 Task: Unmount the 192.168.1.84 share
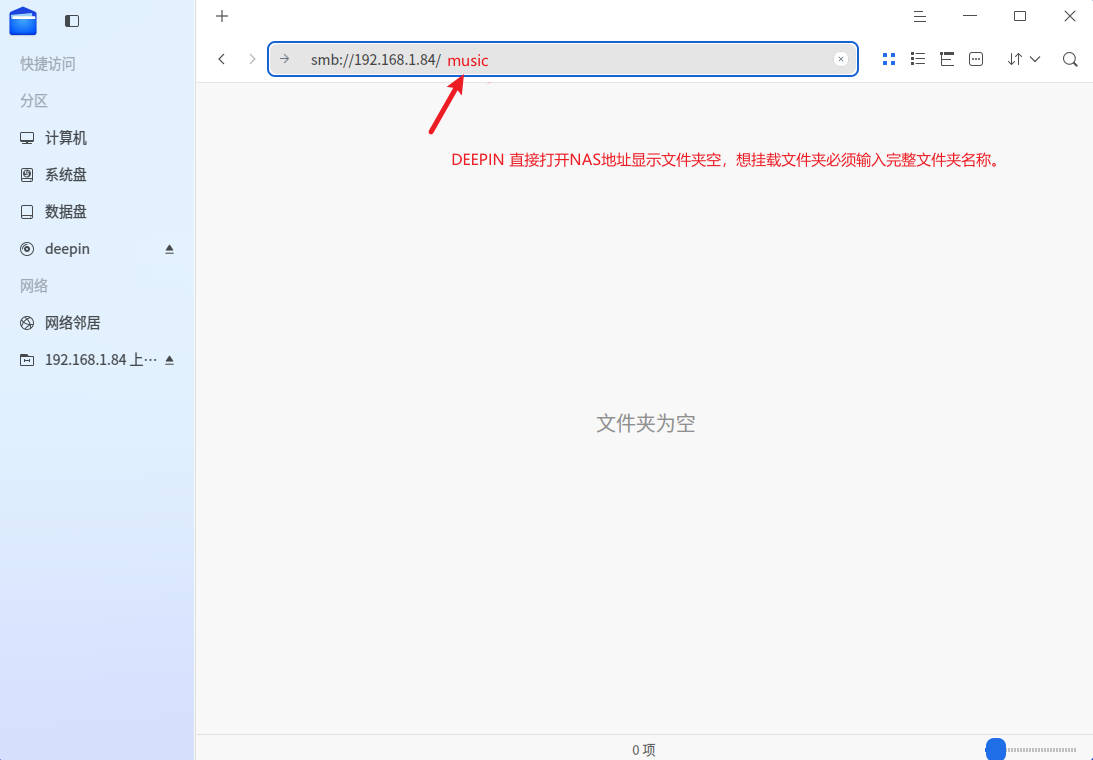[169, 360]
